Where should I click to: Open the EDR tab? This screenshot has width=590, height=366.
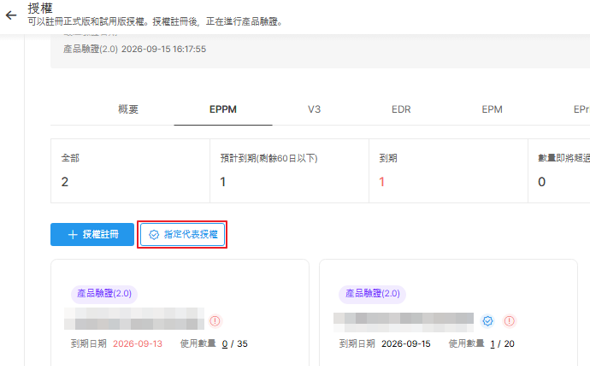click(x=401, y=109)
